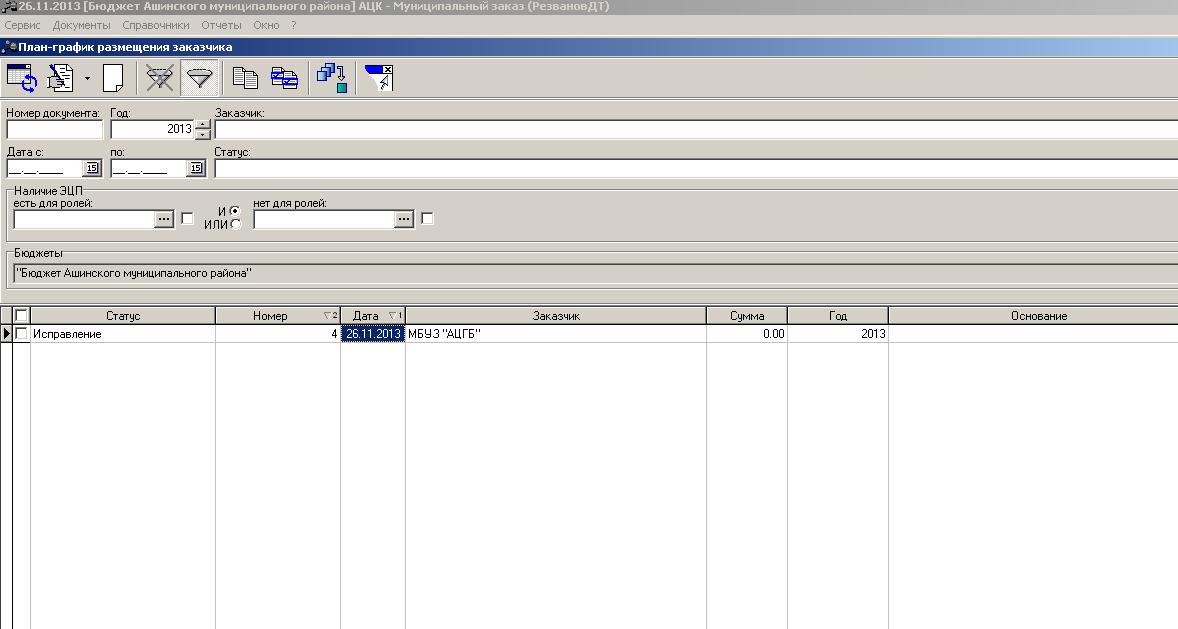Open the 'есть для ролей' ellipsis selector
This screenshot has width=1178, height=629.
(164, 219)
